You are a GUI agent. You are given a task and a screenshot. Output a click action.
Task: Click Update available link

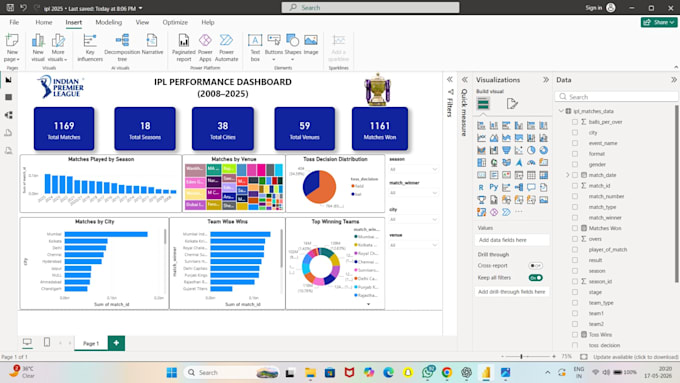coord(636,357)
